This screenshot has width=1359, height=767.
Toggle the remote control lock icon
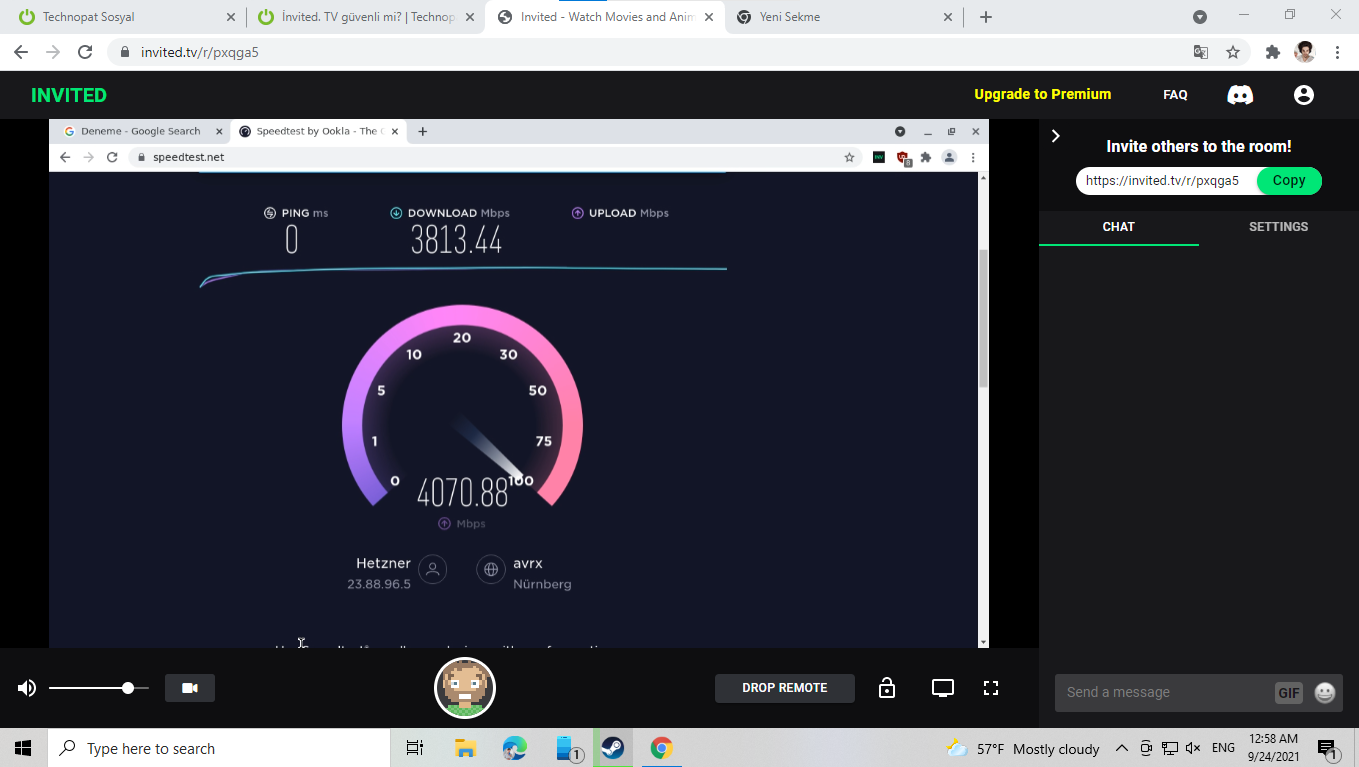pyautogui.click(x=886, y=688)
